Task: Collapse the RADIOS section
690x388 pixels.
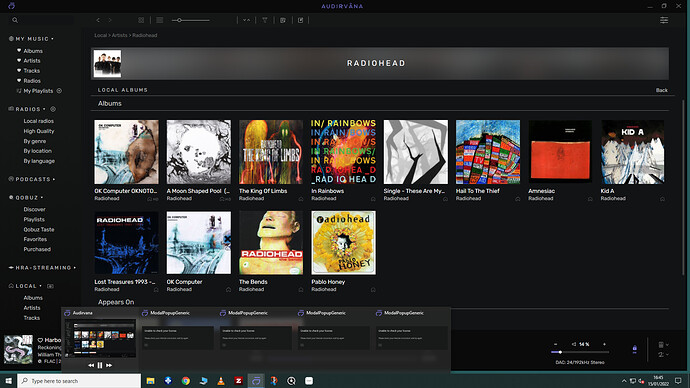Action: [44, 109]
